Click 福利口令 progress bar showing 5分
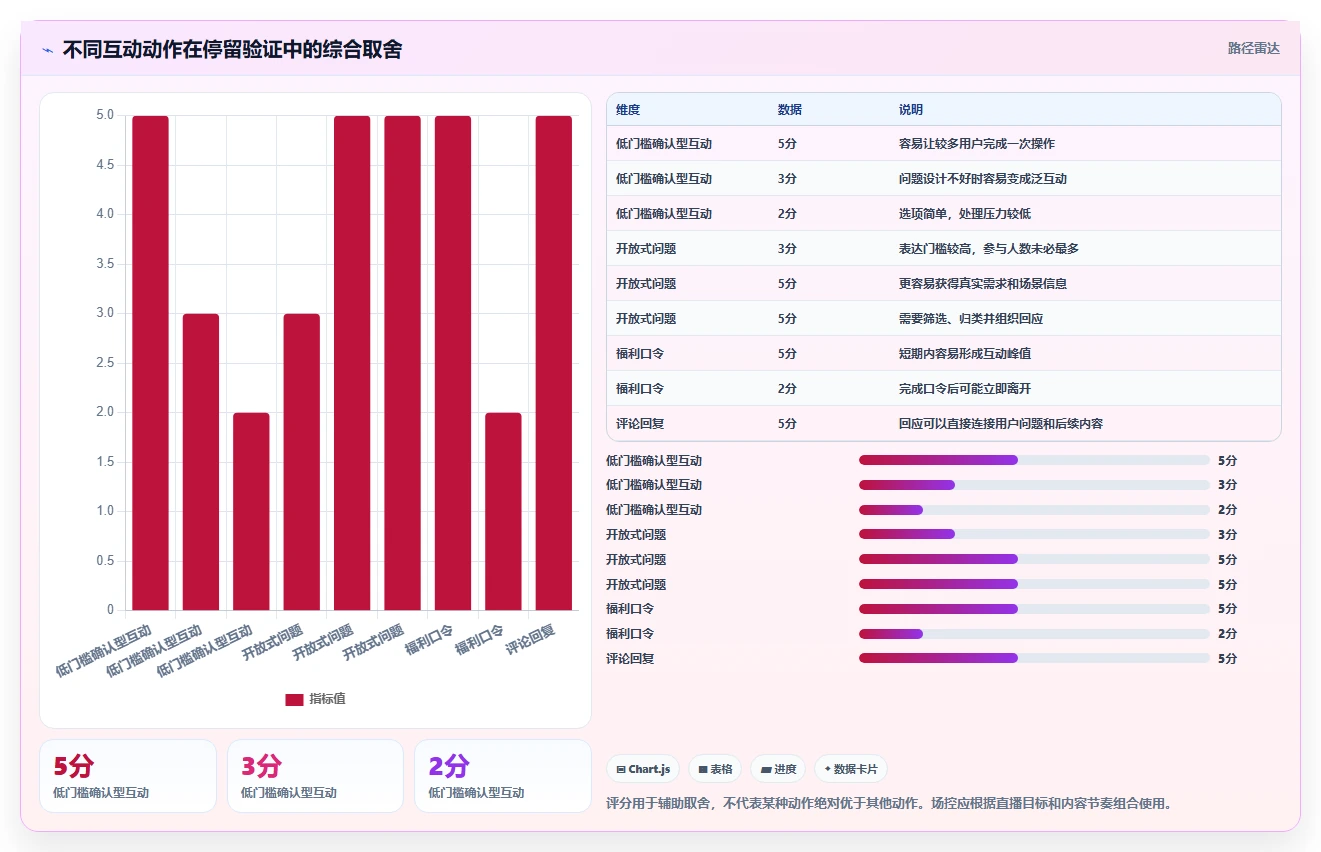Screen dimensions: 1321x852 [x=1034, y=608]
